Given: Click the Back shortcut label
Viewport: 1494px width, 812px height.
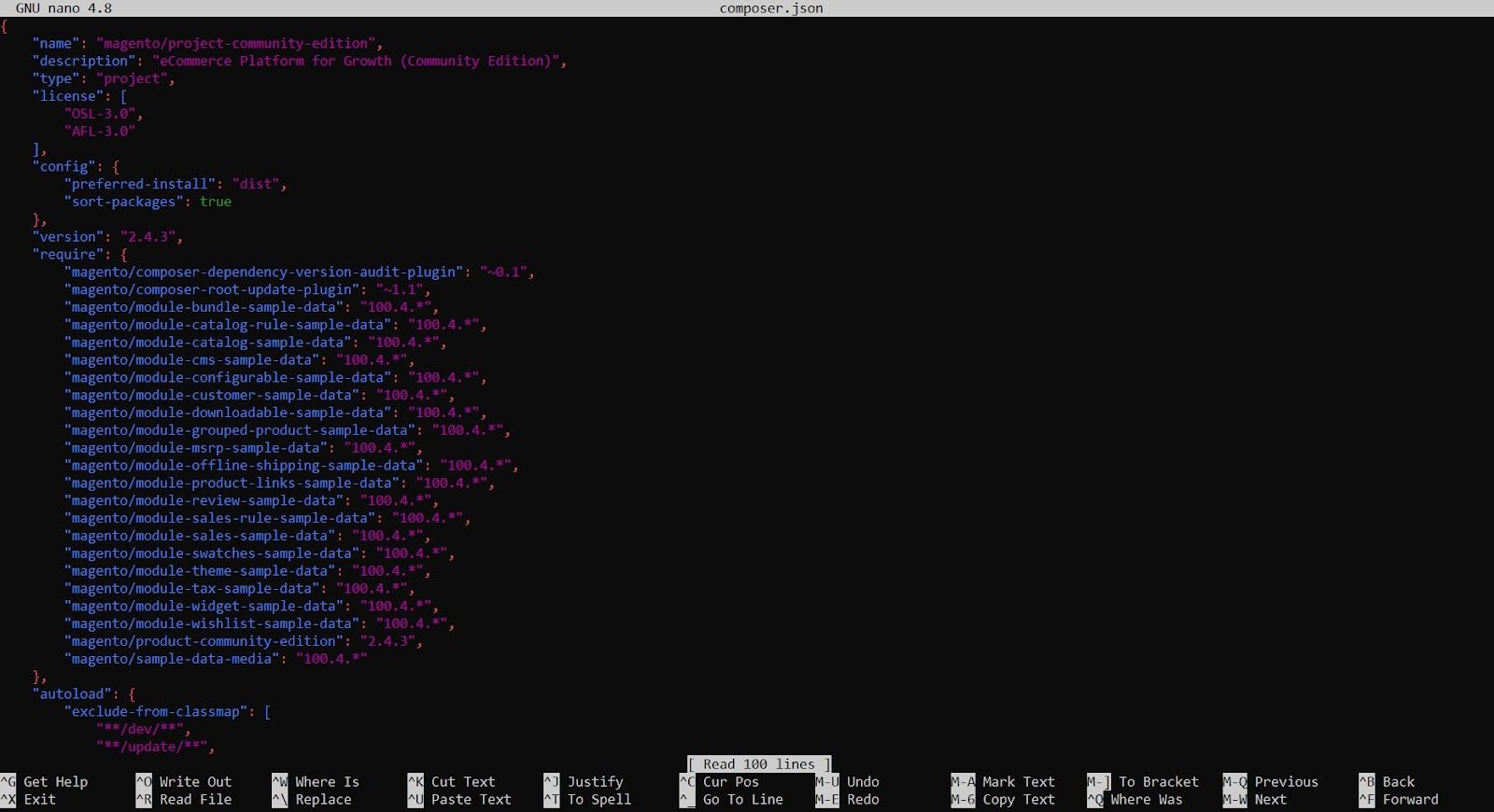Looking at the screenshot, I should 1399,782.
